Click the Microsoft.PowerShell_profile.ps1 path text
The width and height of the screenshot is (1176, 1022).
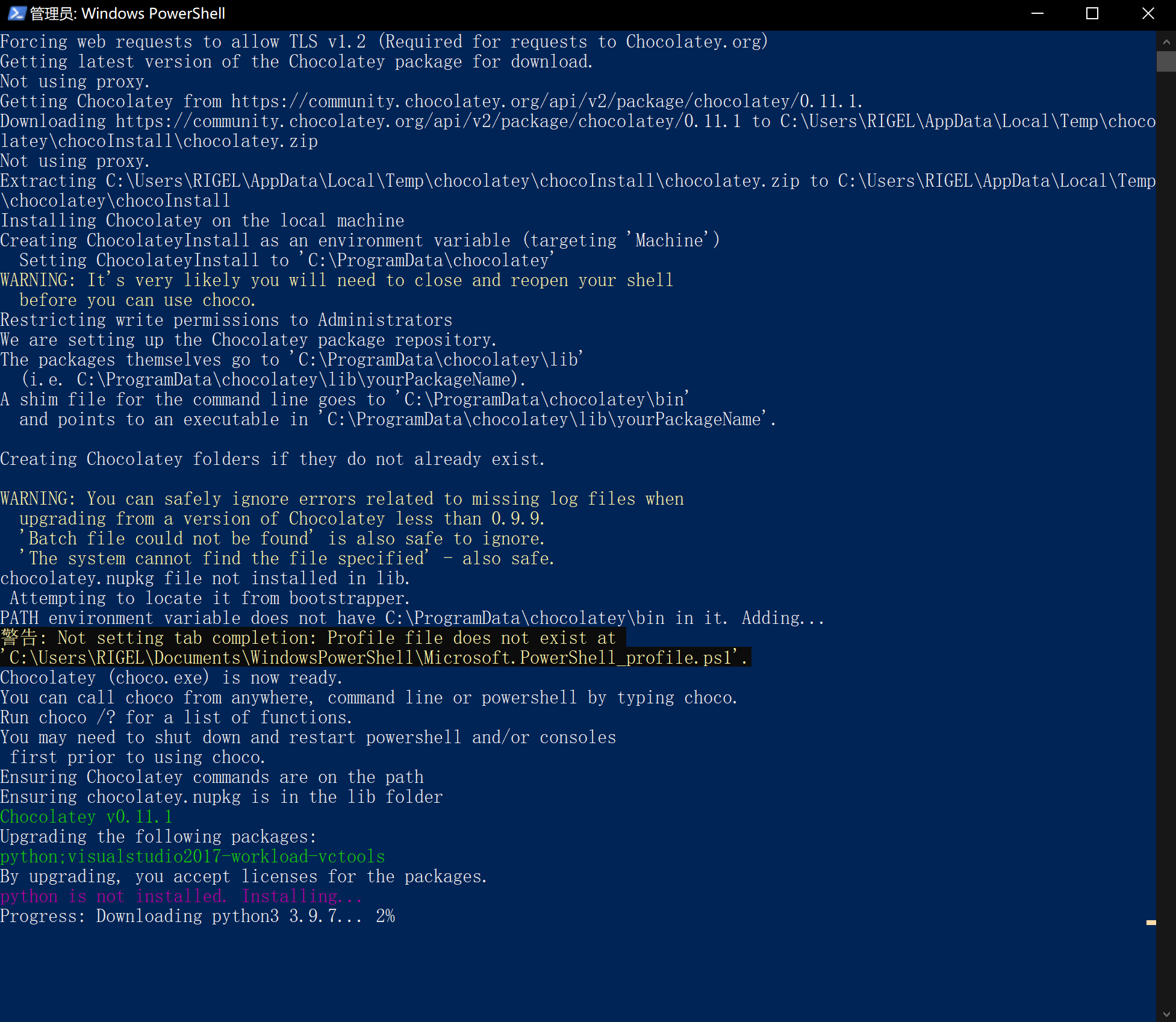[377, 658]
